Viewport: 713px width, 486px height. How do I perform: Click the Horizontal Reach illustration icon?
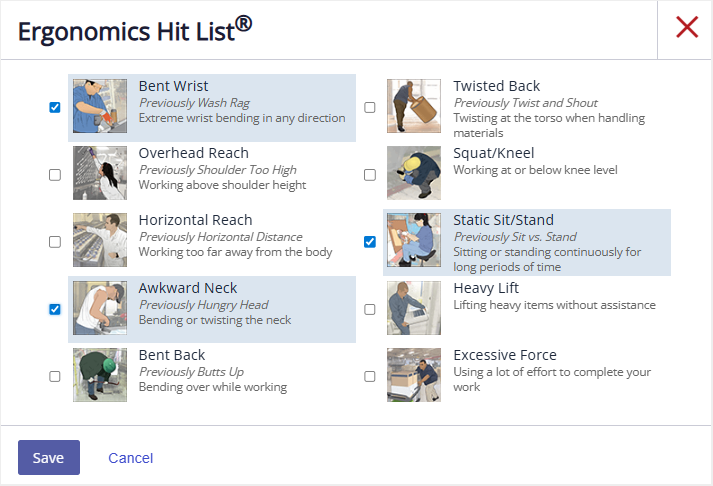(100, 241)
